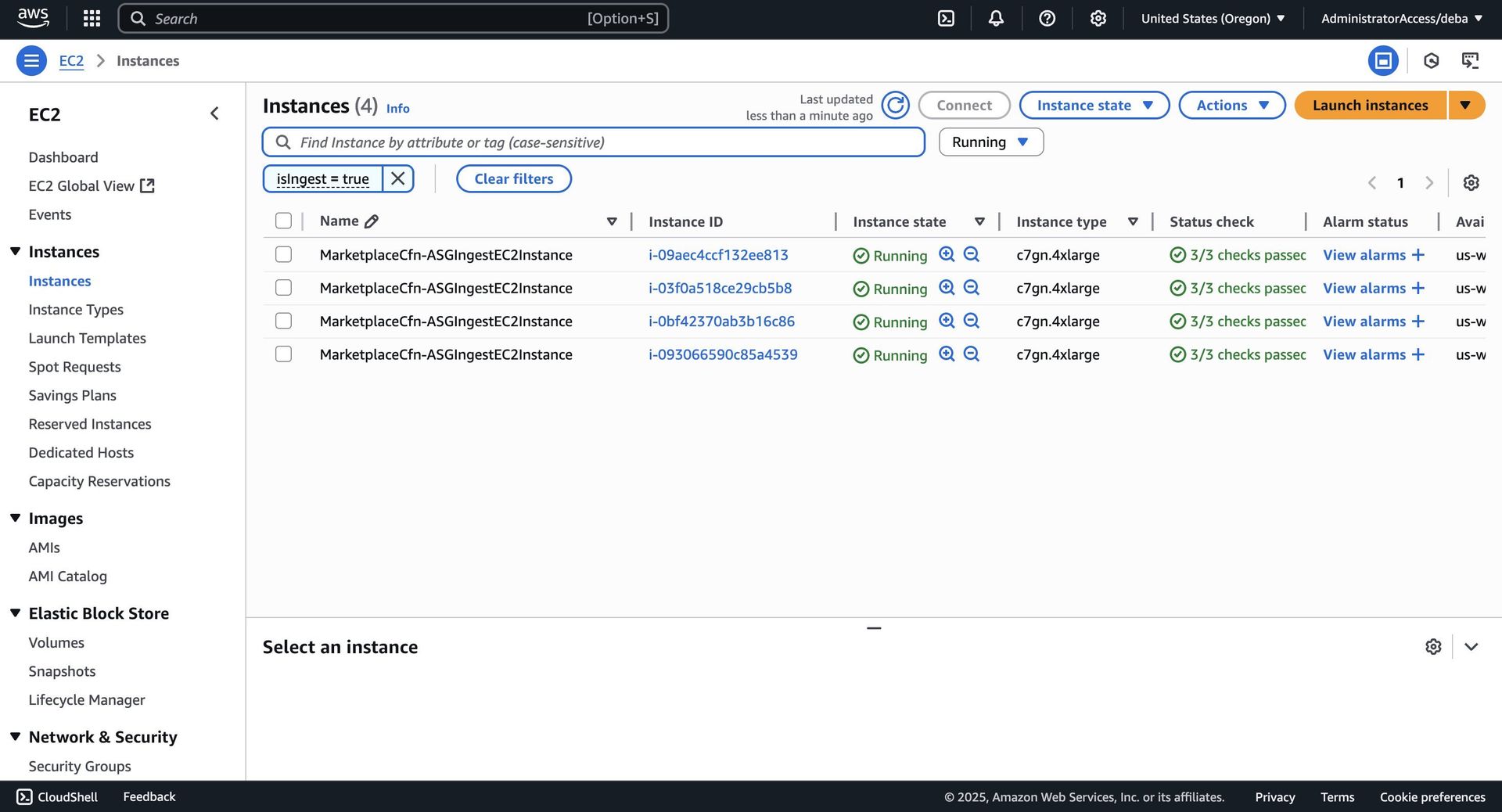Edit the Name column pencil icon

tap(372, 221)
